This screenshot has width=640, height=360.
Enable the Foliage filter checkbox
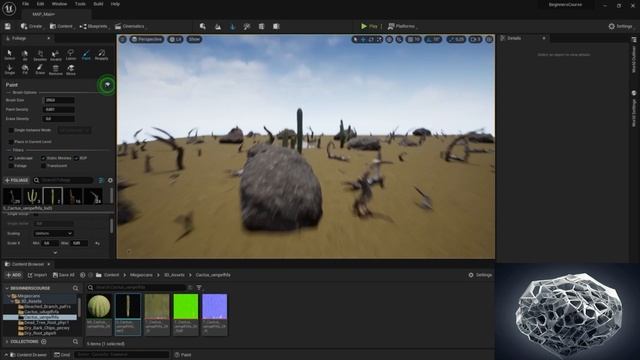pyautogui.click(x=11, y=166)
